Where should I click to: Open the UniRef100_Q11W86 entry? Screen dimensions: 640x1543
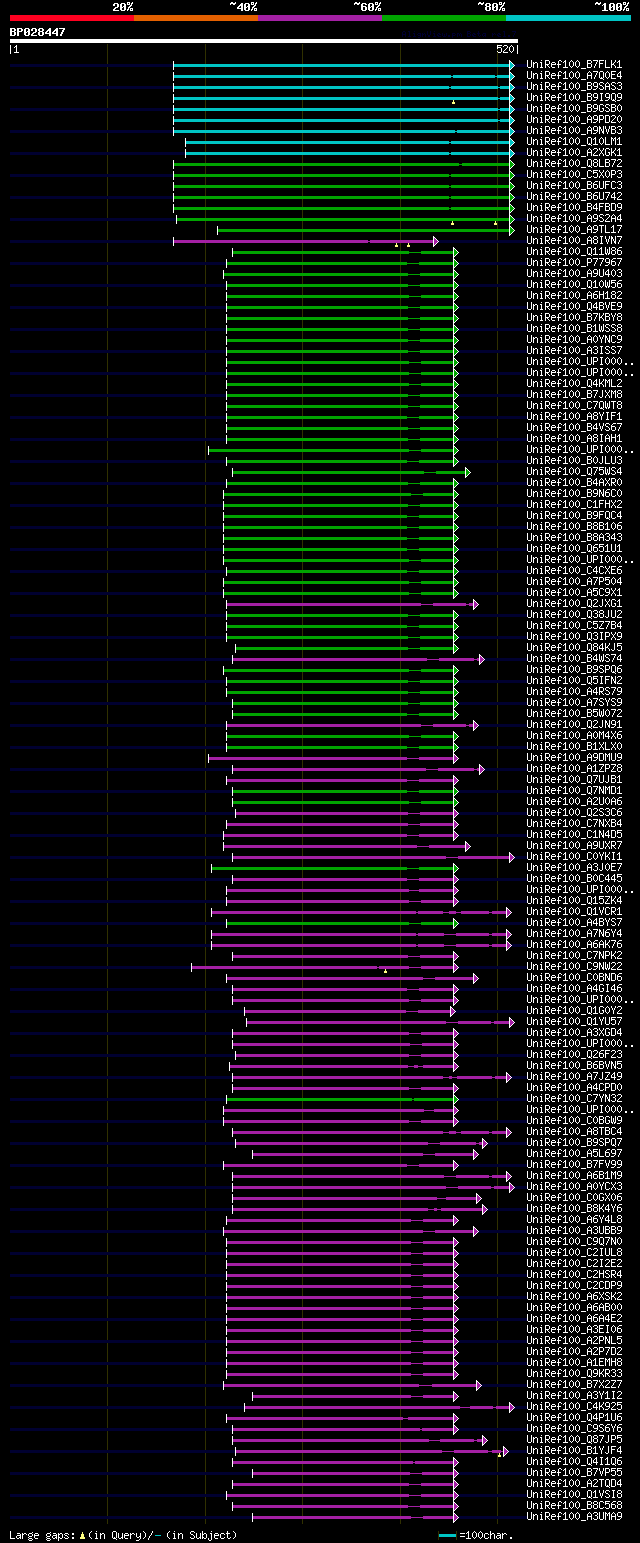tap(574, 251)
